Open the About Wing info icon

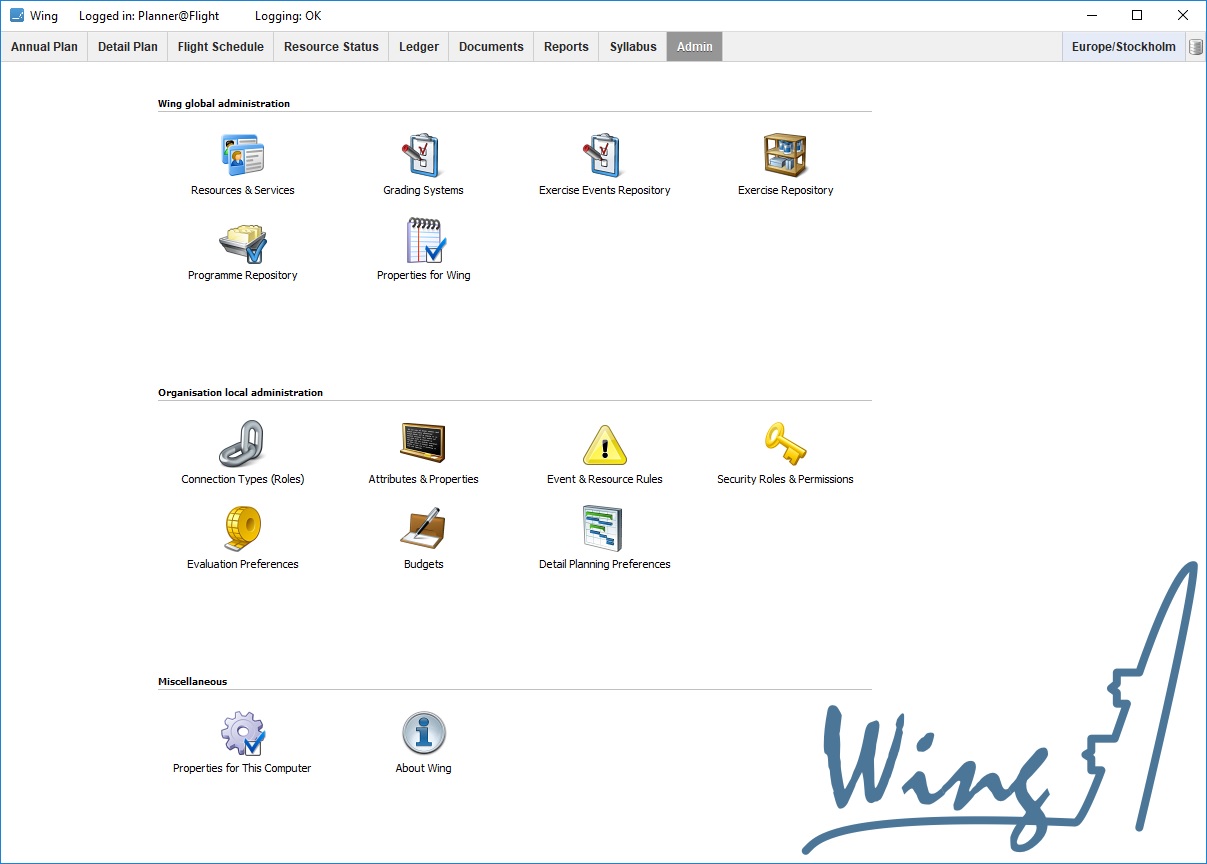(x=423, y=733)
